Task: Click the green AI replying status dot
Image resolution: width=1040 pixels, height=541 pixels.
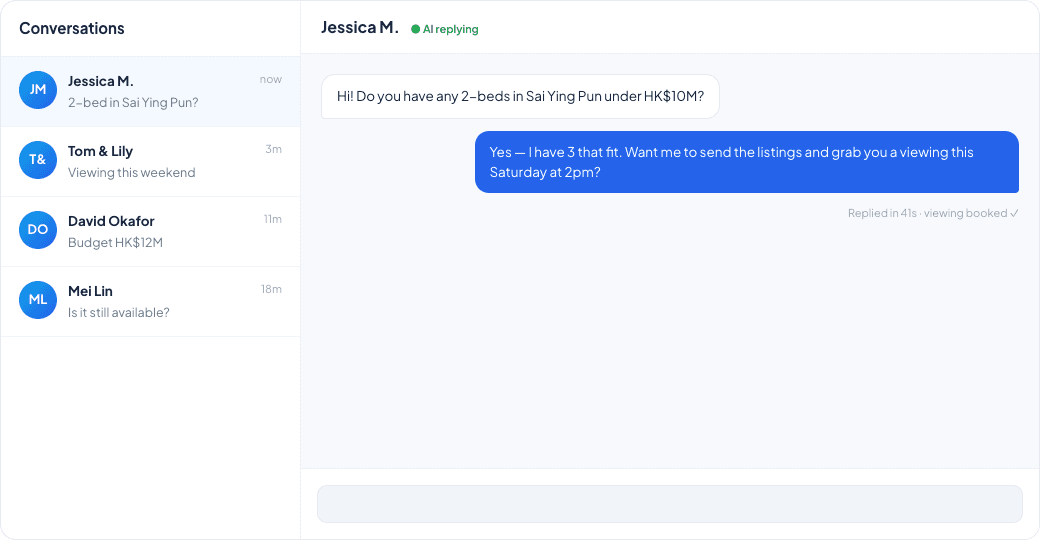Action: pyautogui.click(x=415, y=29)
